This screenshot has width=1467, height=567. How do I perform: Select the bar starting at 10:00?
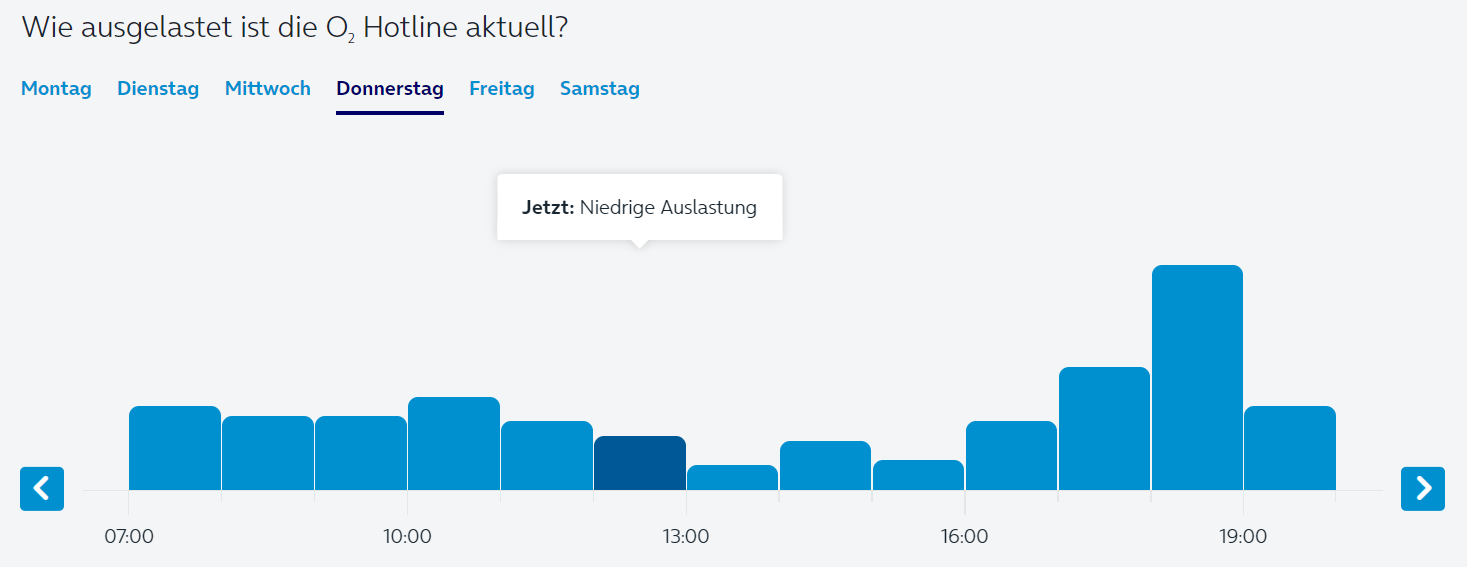point(454,444)
